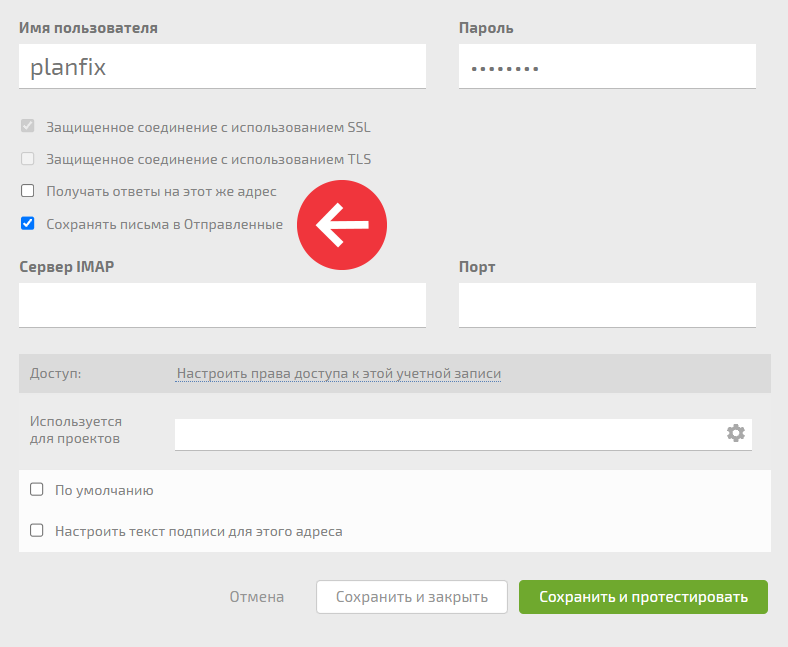Click 'Сохранить и закрыть' button
The height and width of the screenshot is (647, 788).
412,597
